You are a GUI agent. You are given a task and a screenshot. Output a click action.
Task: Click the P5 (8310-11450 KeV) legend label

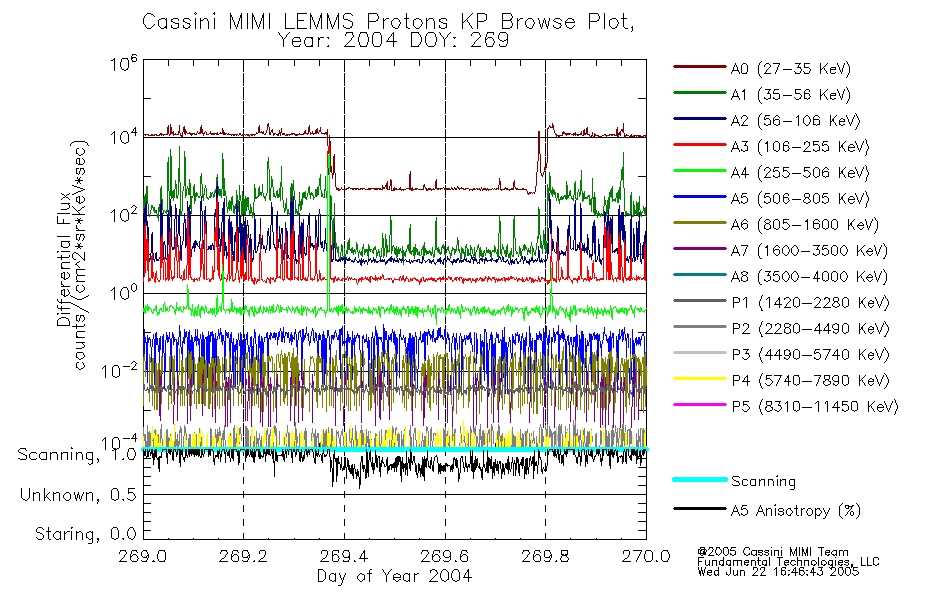click(815, 407)
